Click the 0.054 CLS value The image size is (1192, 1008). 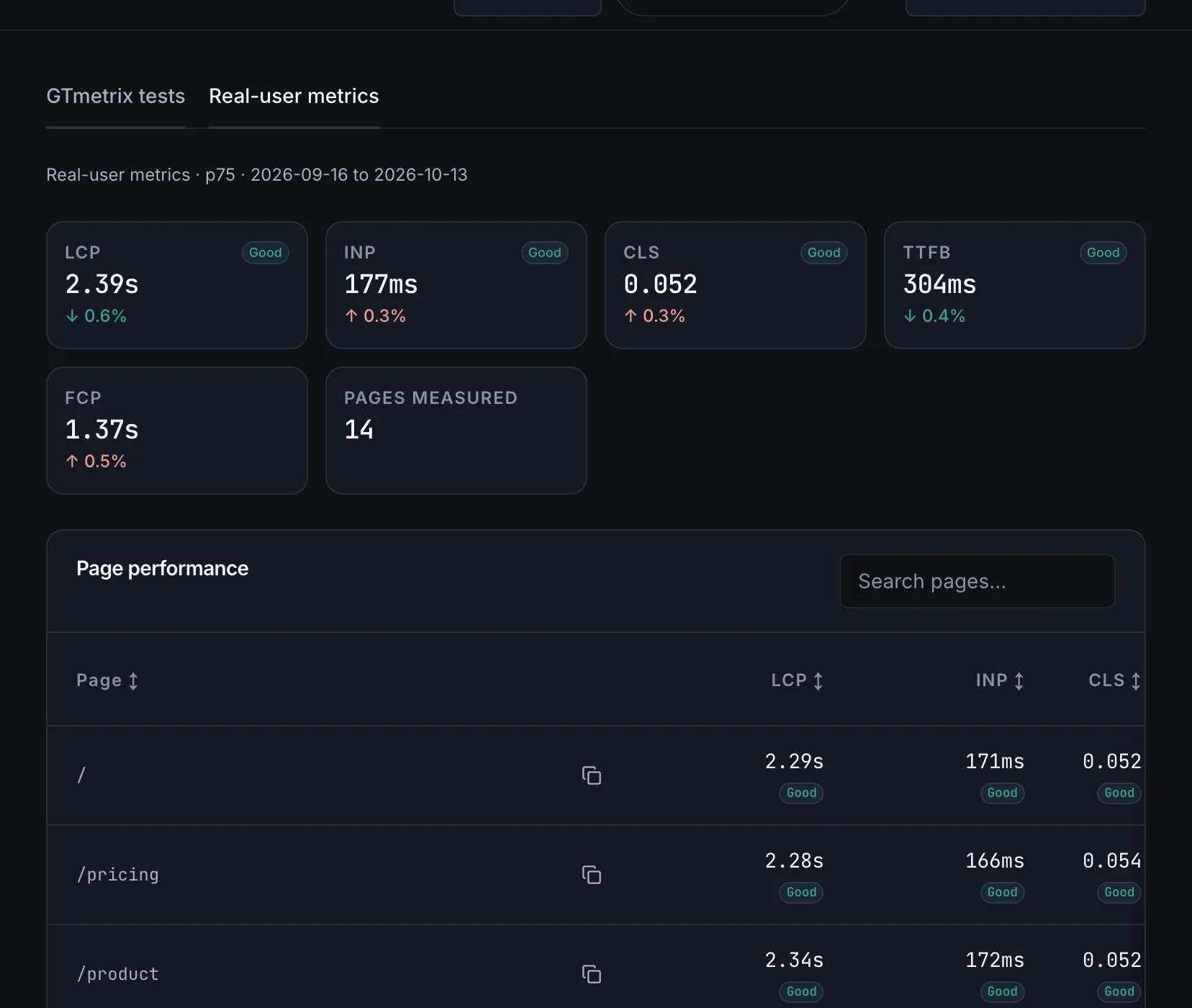point(1112,860)
